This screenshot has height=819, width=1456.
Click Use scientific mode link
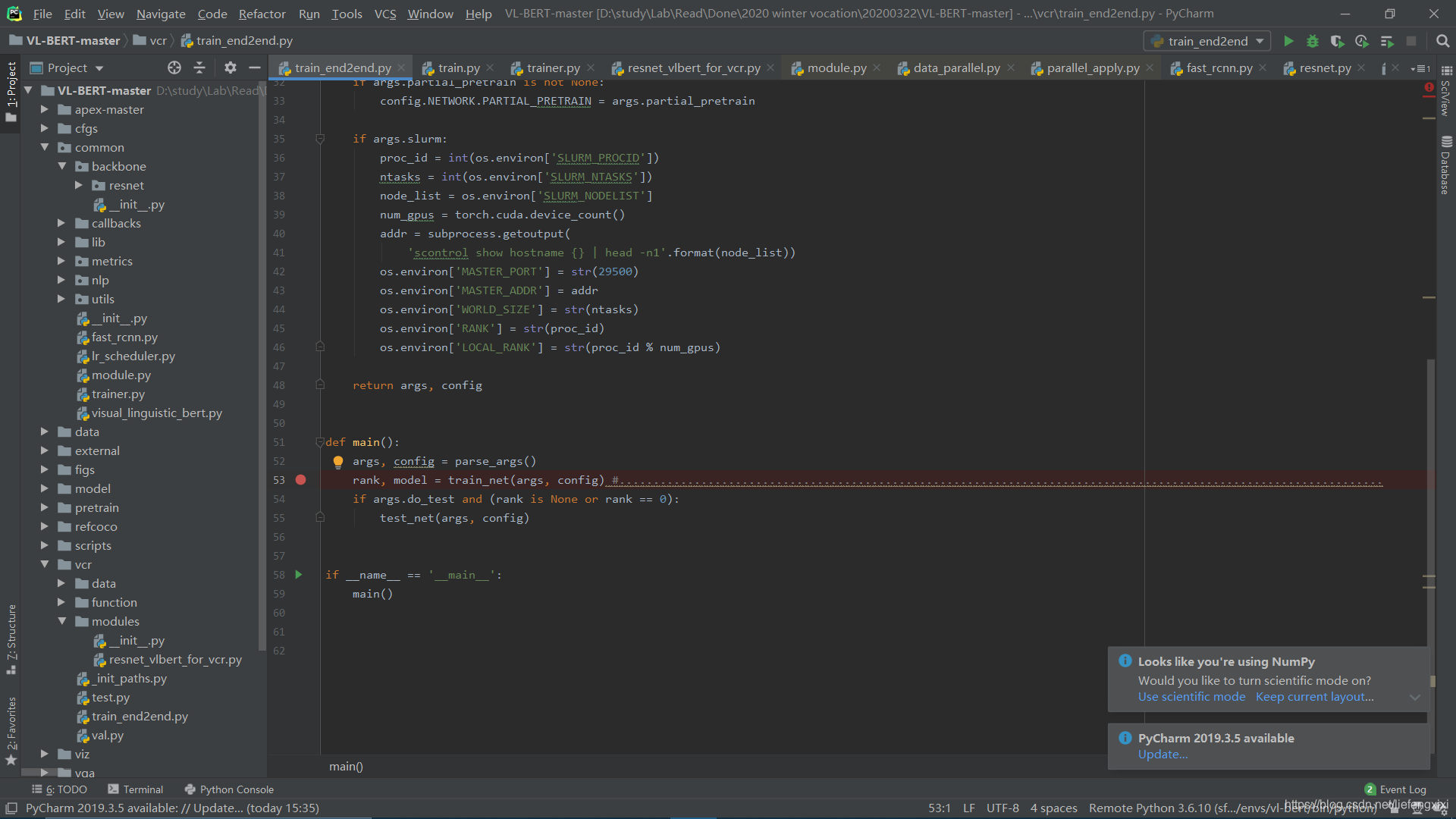[1191, 697]
